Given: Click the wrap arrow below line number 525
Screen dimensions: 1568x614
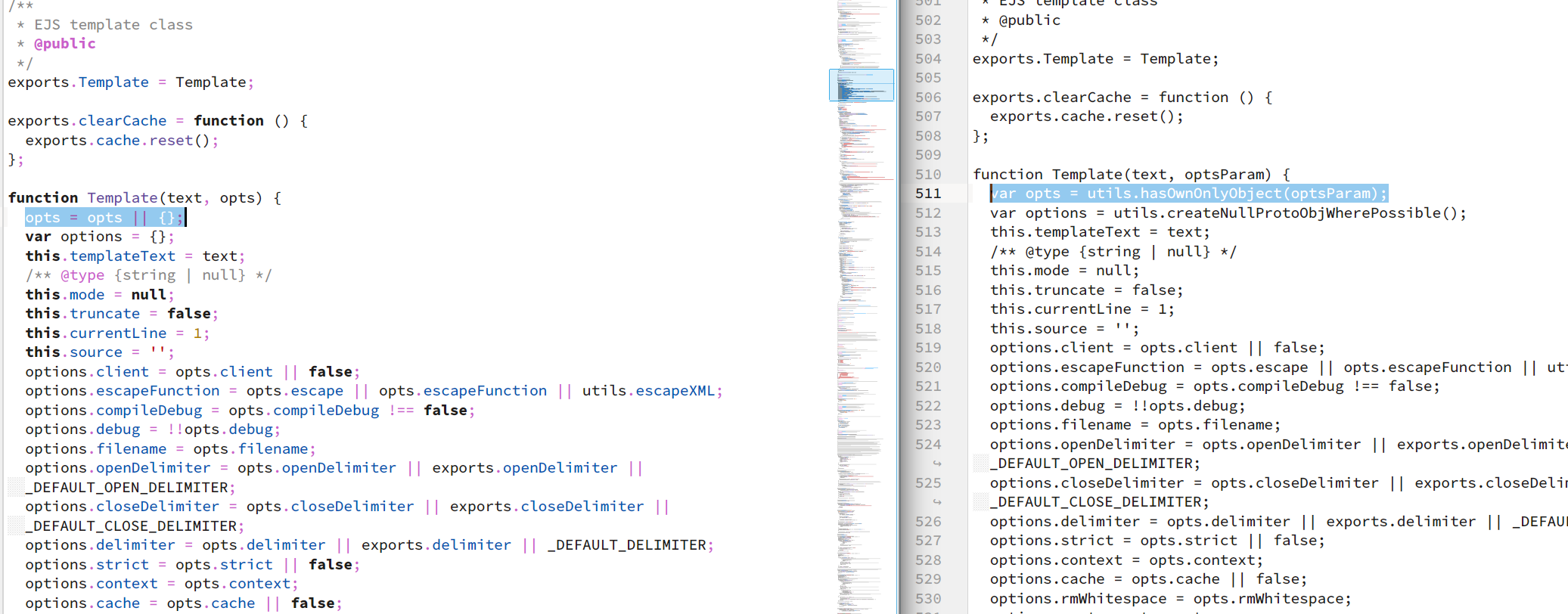Looking at the screenshot, I should (937, 502).
